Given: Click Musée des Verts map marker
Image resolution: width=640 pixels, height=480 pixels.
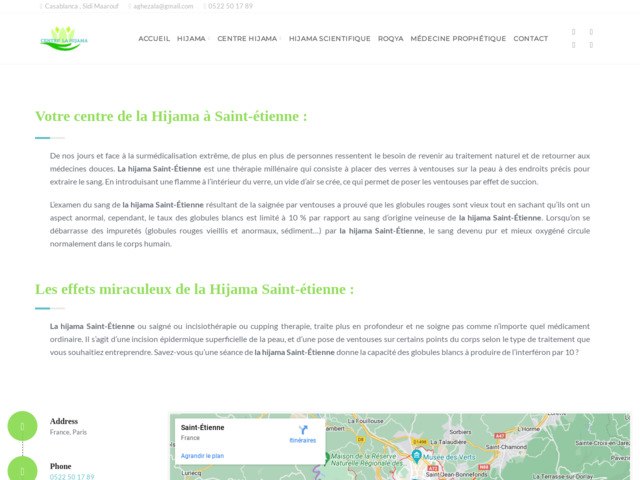Looking at the screenshot, I should pos(416,456).
